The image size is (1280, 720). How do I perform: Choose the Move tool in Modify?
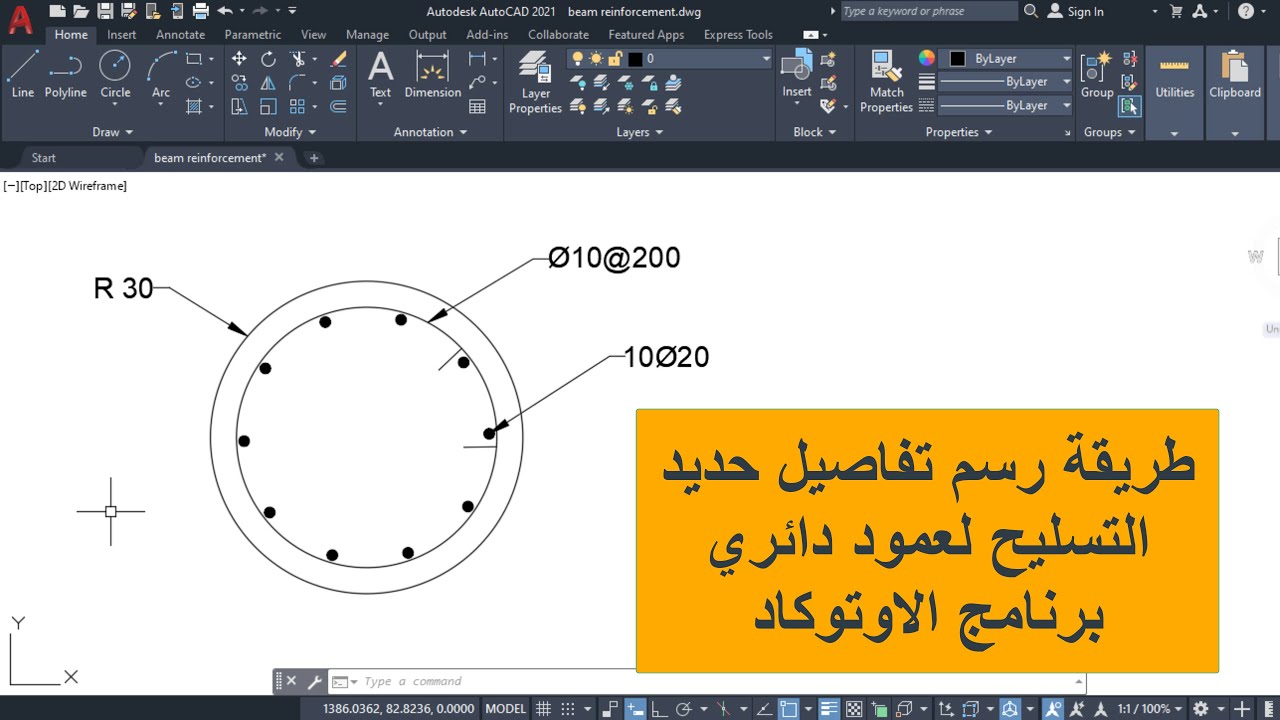click(239, 59)
